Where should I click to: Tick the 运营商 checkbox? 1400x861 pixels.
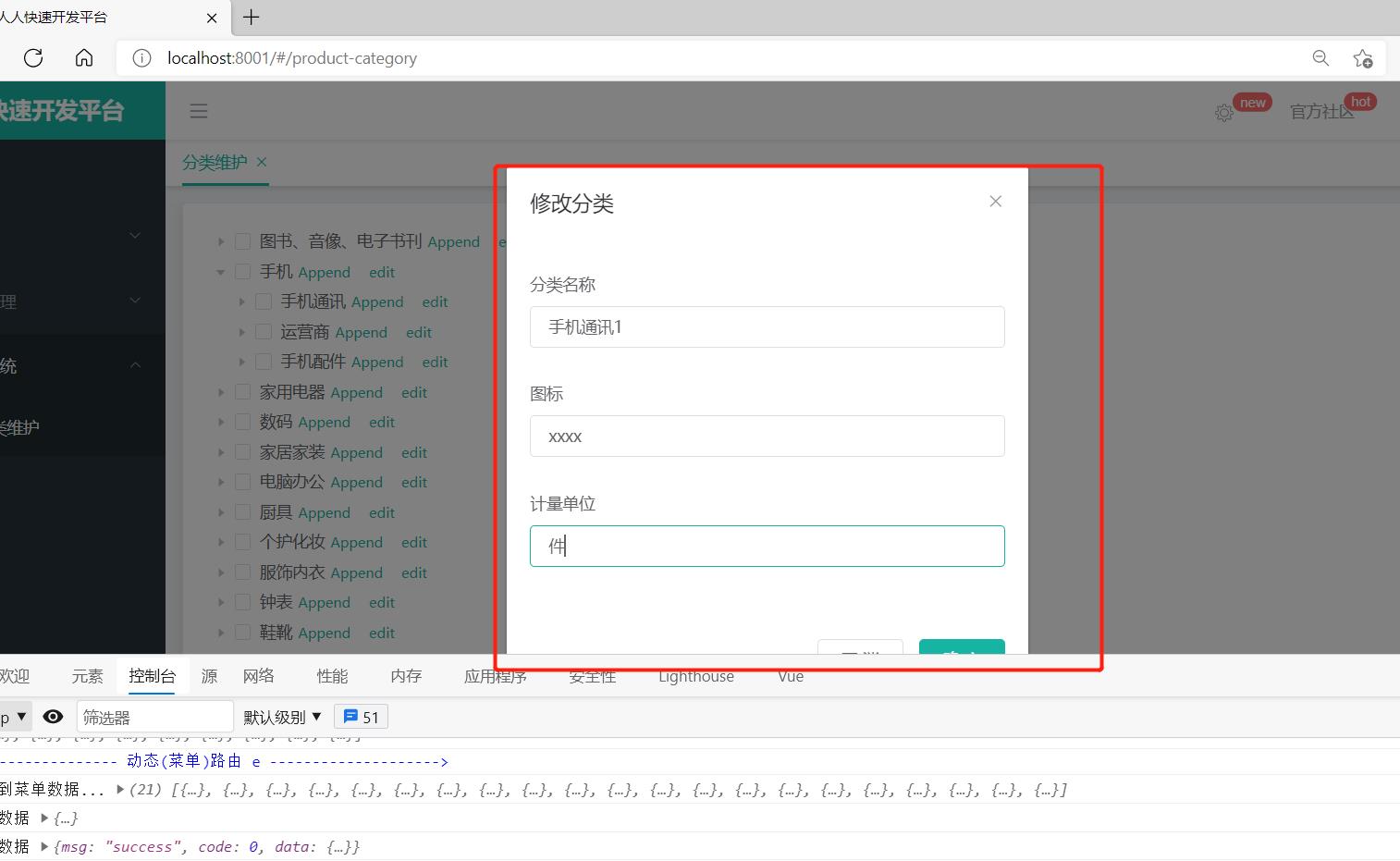264,332
